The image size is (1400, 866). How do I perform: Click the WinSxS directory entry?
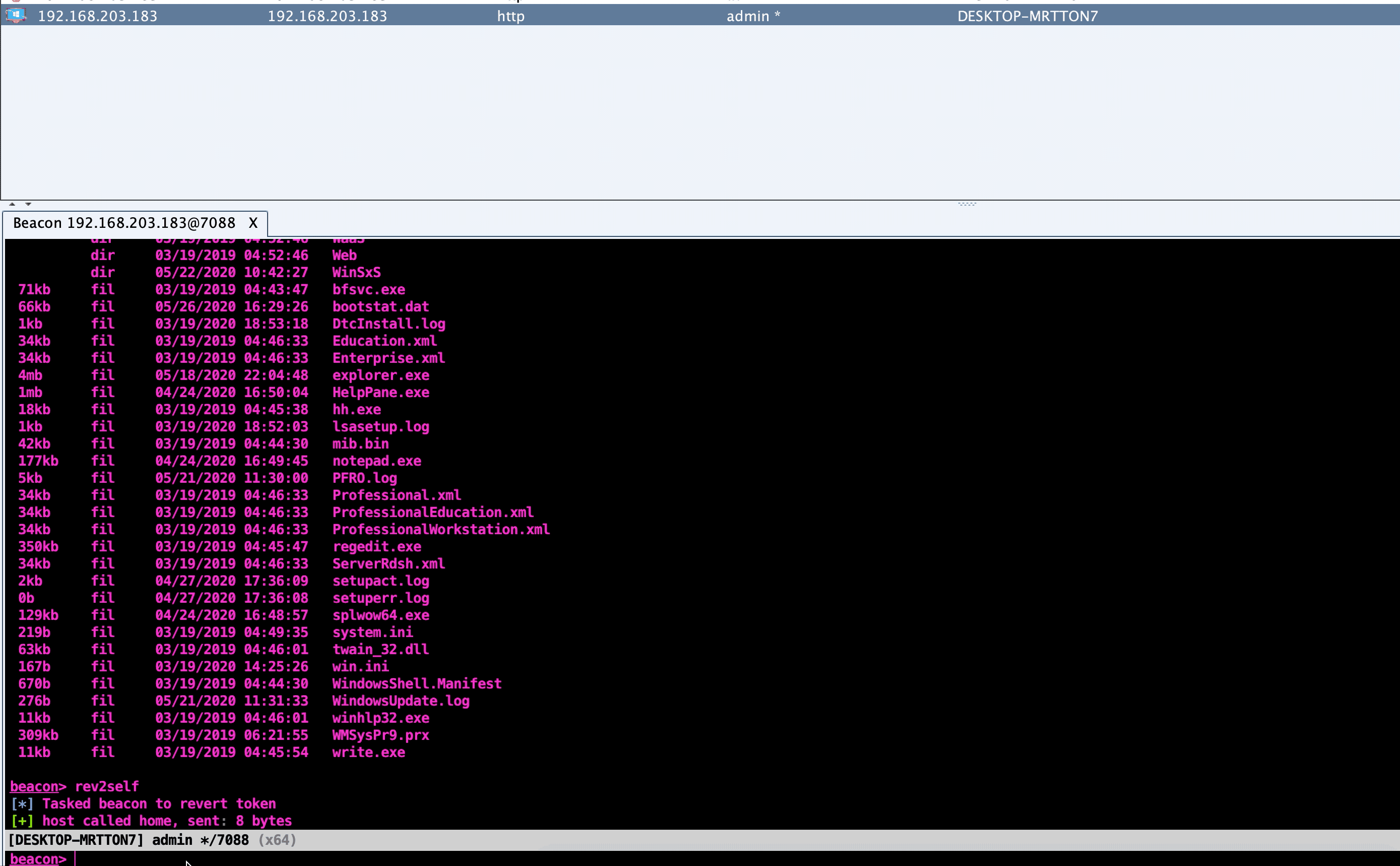(x=356, y=273)
